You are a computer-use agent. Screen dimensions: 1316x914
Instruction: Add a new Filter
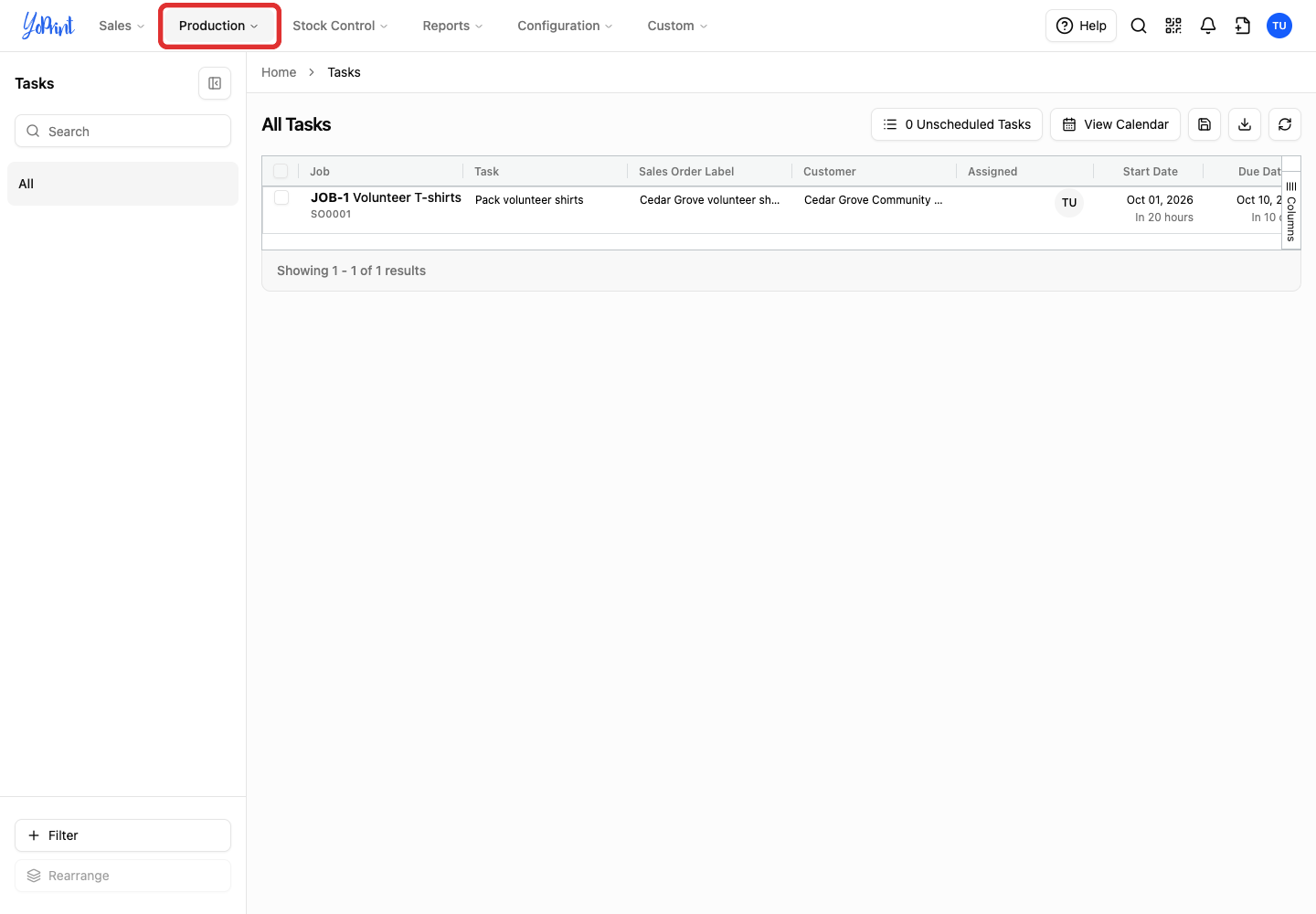tap(122, 835)
